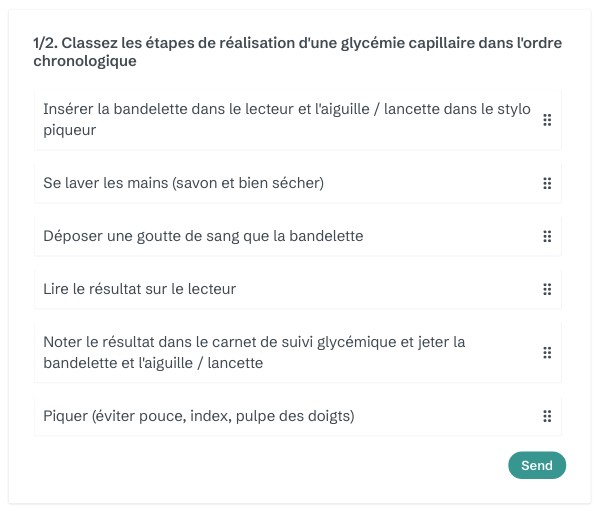Image resolution: width=600 pixels, height=512 pixels.
Task: Choose the 'Lire le résultat sur le lecteur' step
Action: tap(139, 289)
